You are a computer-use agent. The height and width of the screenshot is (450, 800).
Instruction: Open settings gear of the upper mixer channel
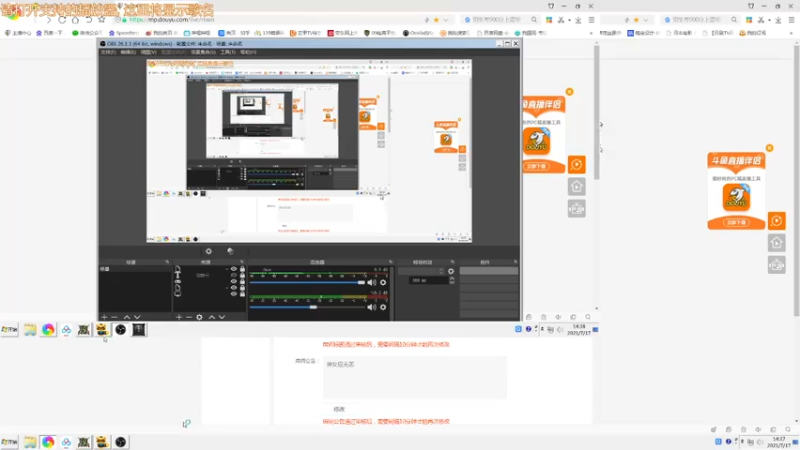383,282
